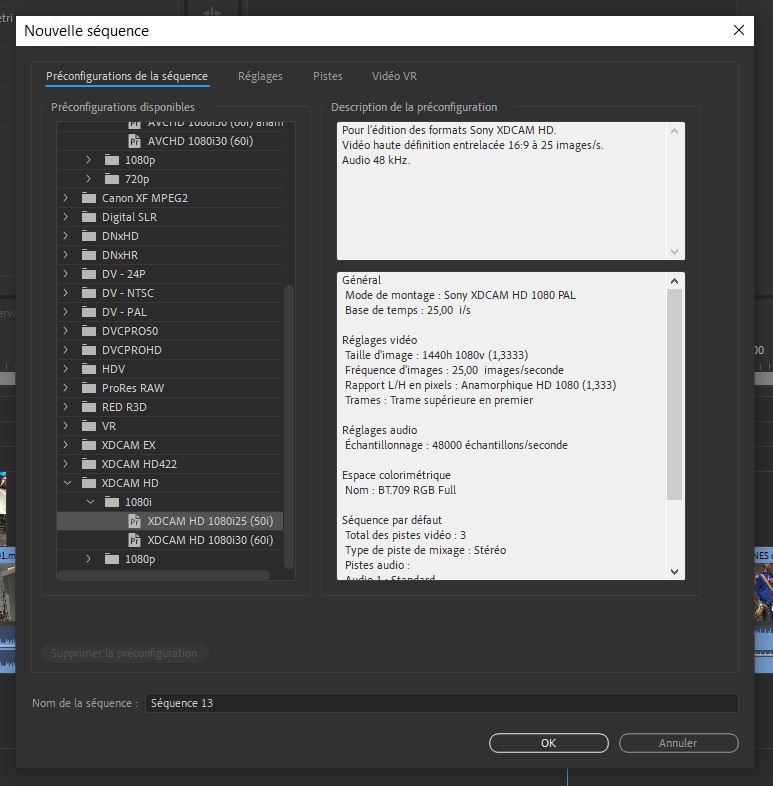The image size is (773, 786).
Task: Select the XDCAM HD 1080i30 (60i) preset
Action: pos(209,540)
